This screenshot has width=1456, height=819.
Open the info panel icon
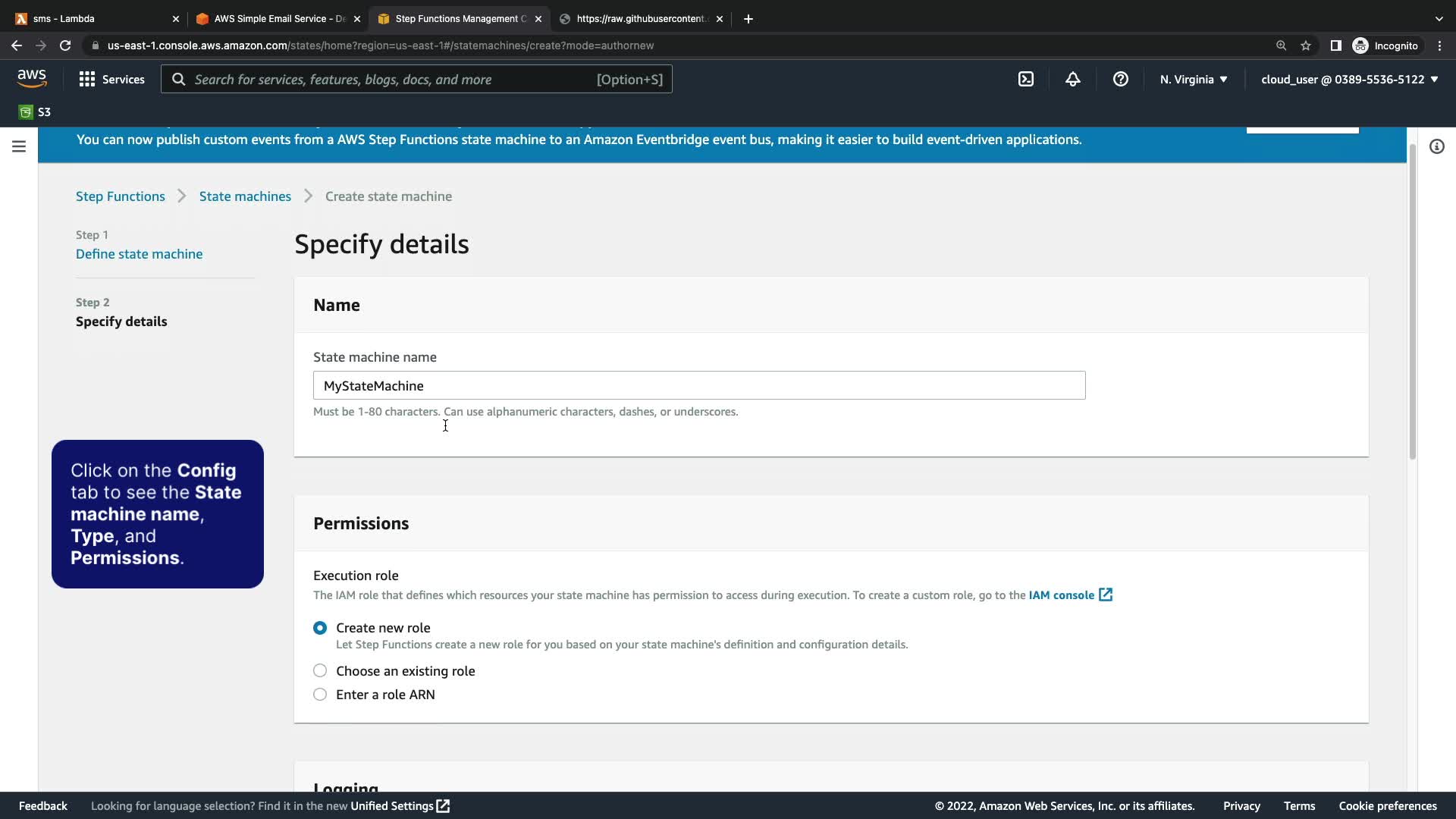coord(1436,146)
